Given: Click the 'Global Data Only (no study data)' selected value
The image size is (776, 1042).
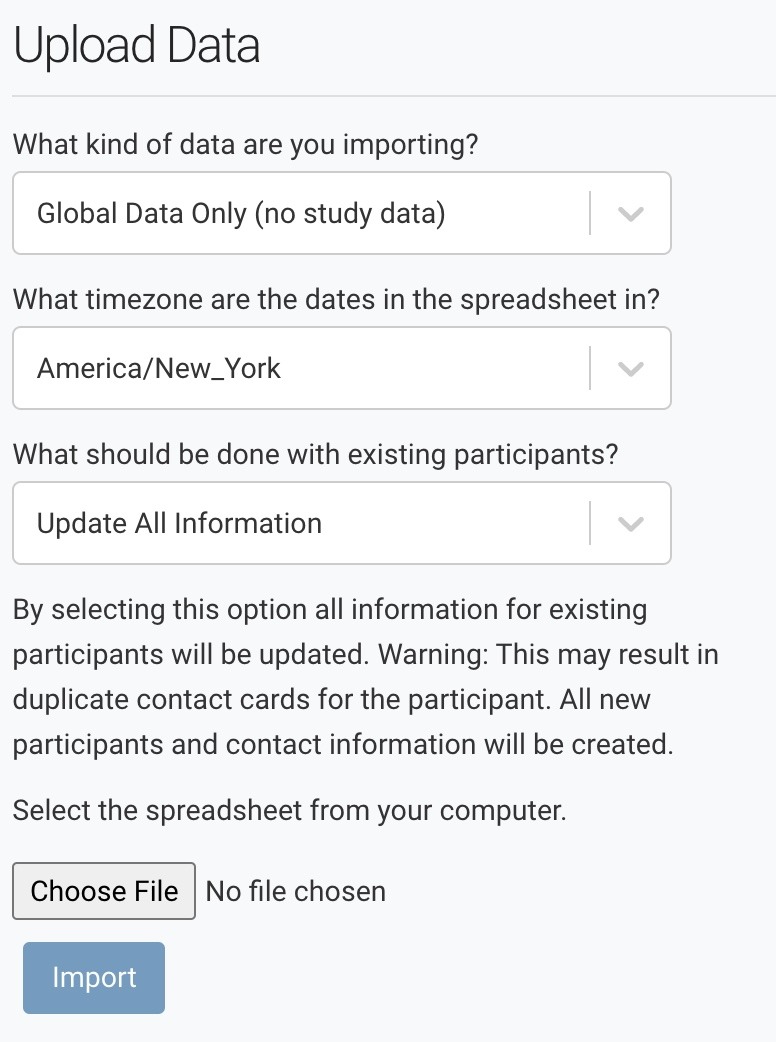Looking at the screenshot, I should coord(241,214).
